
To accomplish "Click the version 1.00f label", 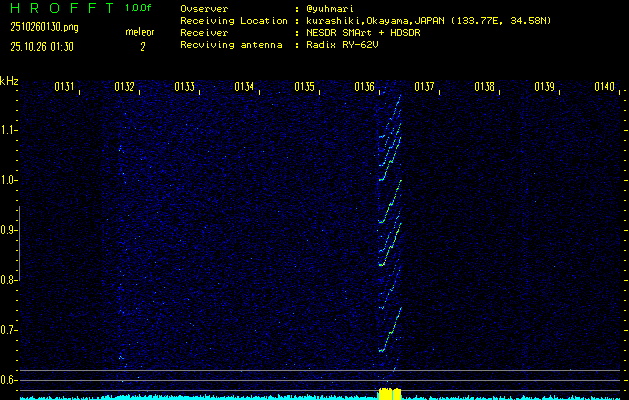I will tap(139, 8).
